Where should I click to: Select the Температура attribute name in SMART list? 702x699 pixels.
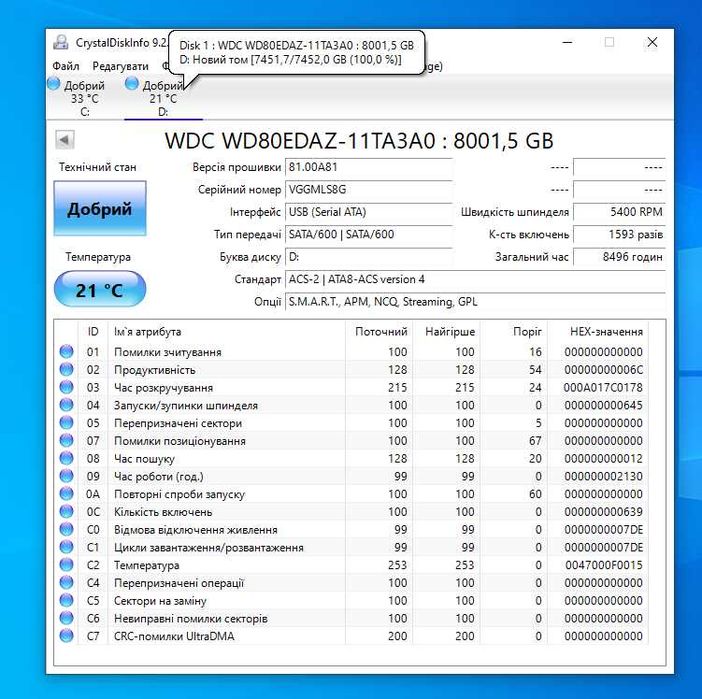pos(147,565)
